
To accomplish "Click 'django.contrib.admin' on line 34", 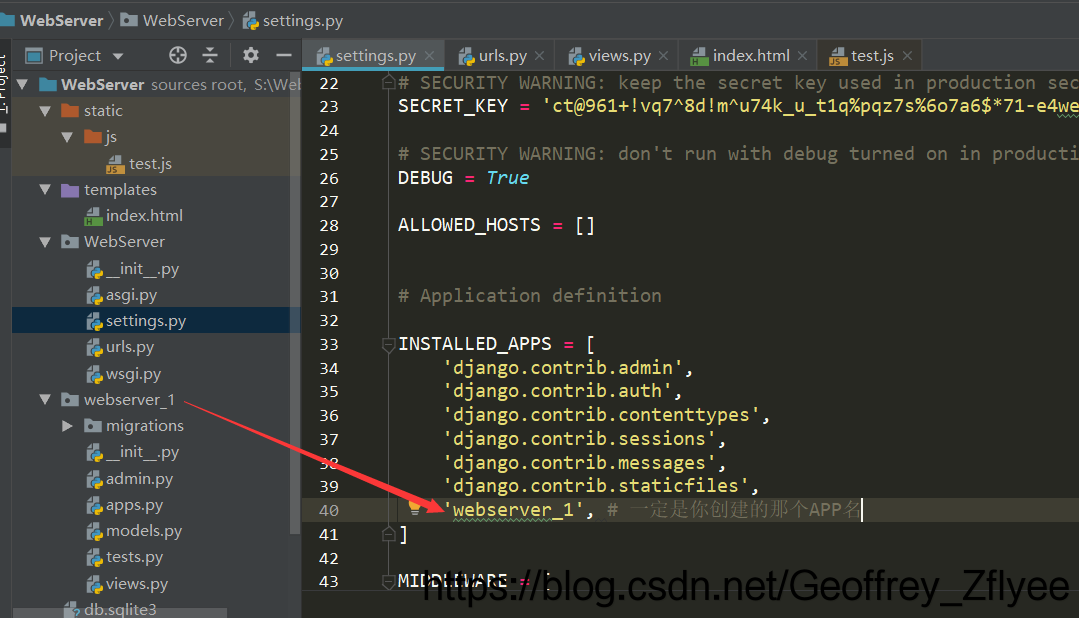I will 562,368.
